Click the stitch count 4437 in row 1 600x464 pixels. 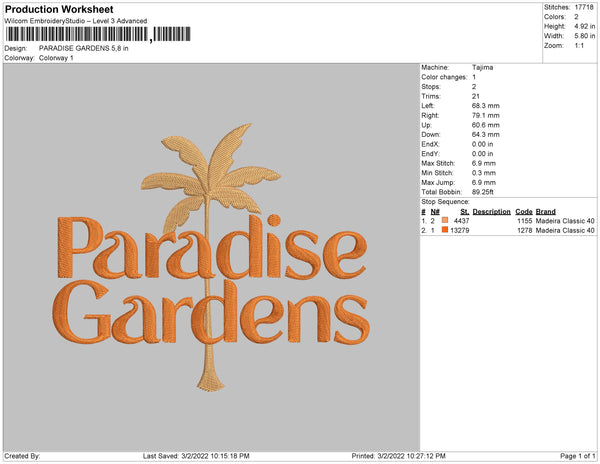461,221
